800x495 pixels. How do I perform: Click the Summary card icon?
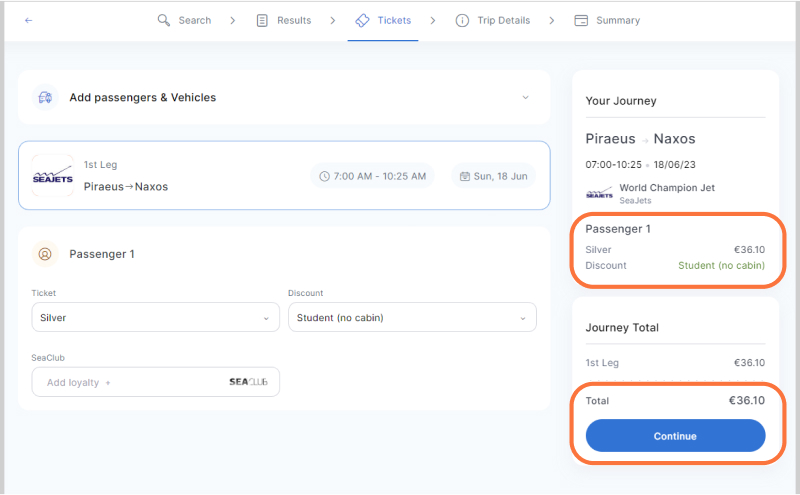pyautogui.click(x=581, y=20)
